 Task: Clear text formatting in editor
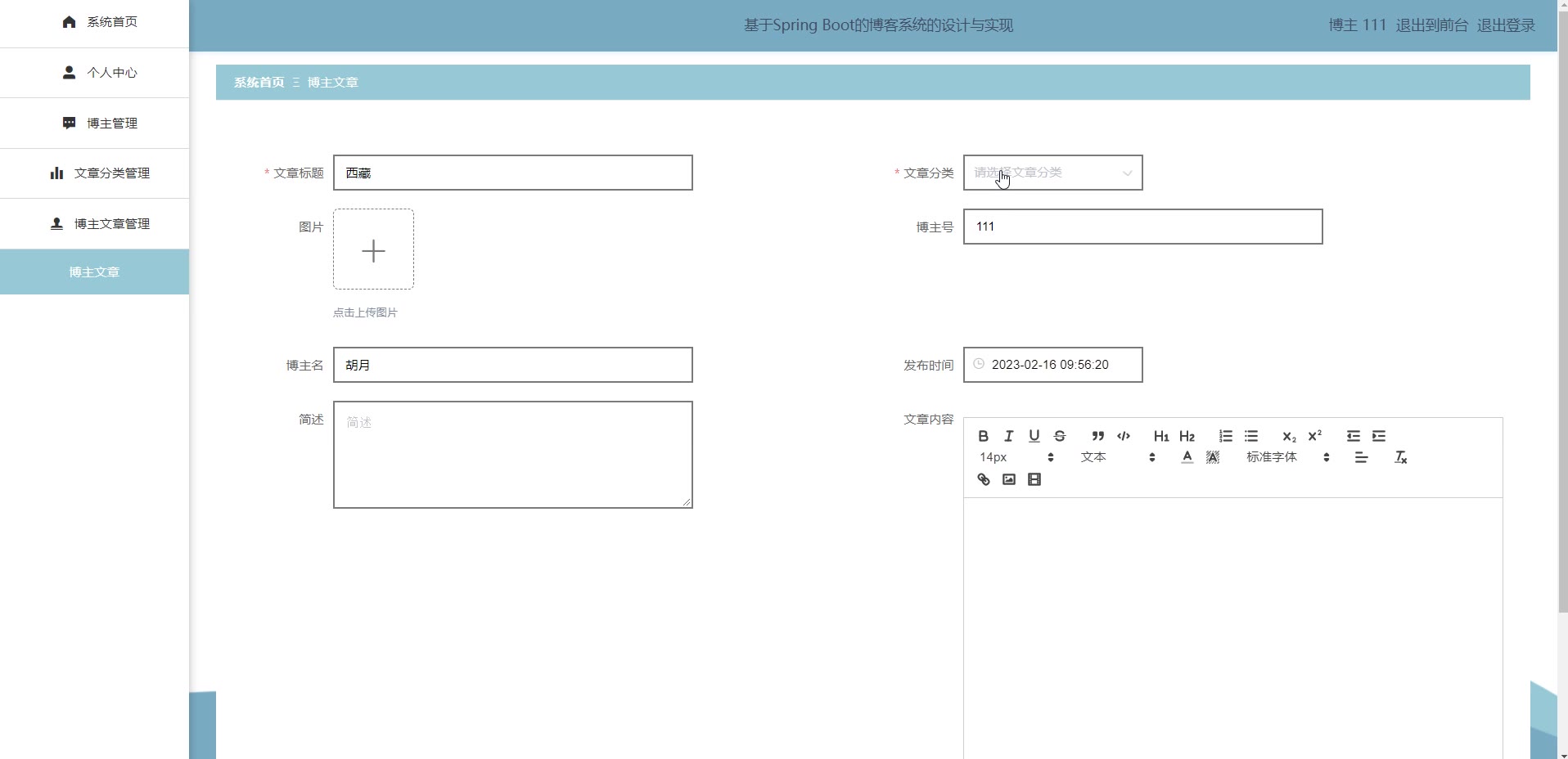(1400, 457)
